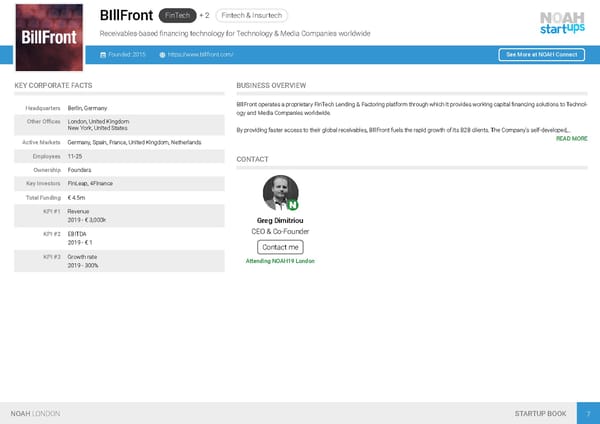This screenshot has height=424, width=600.
Task: Click the NOAH LONDON footer text
Action: [x=35, y=413]
